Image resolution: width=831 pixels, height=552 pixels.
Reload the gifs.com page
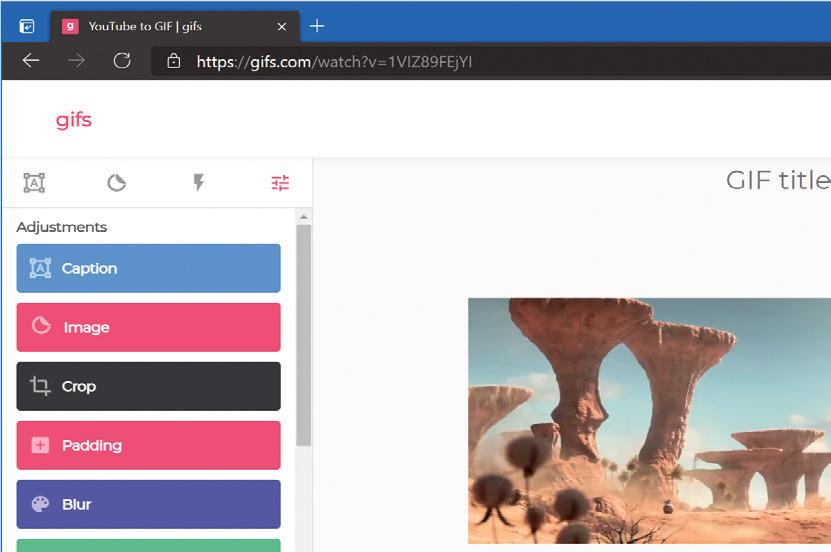pyautogui.click(x=122, y=61)
